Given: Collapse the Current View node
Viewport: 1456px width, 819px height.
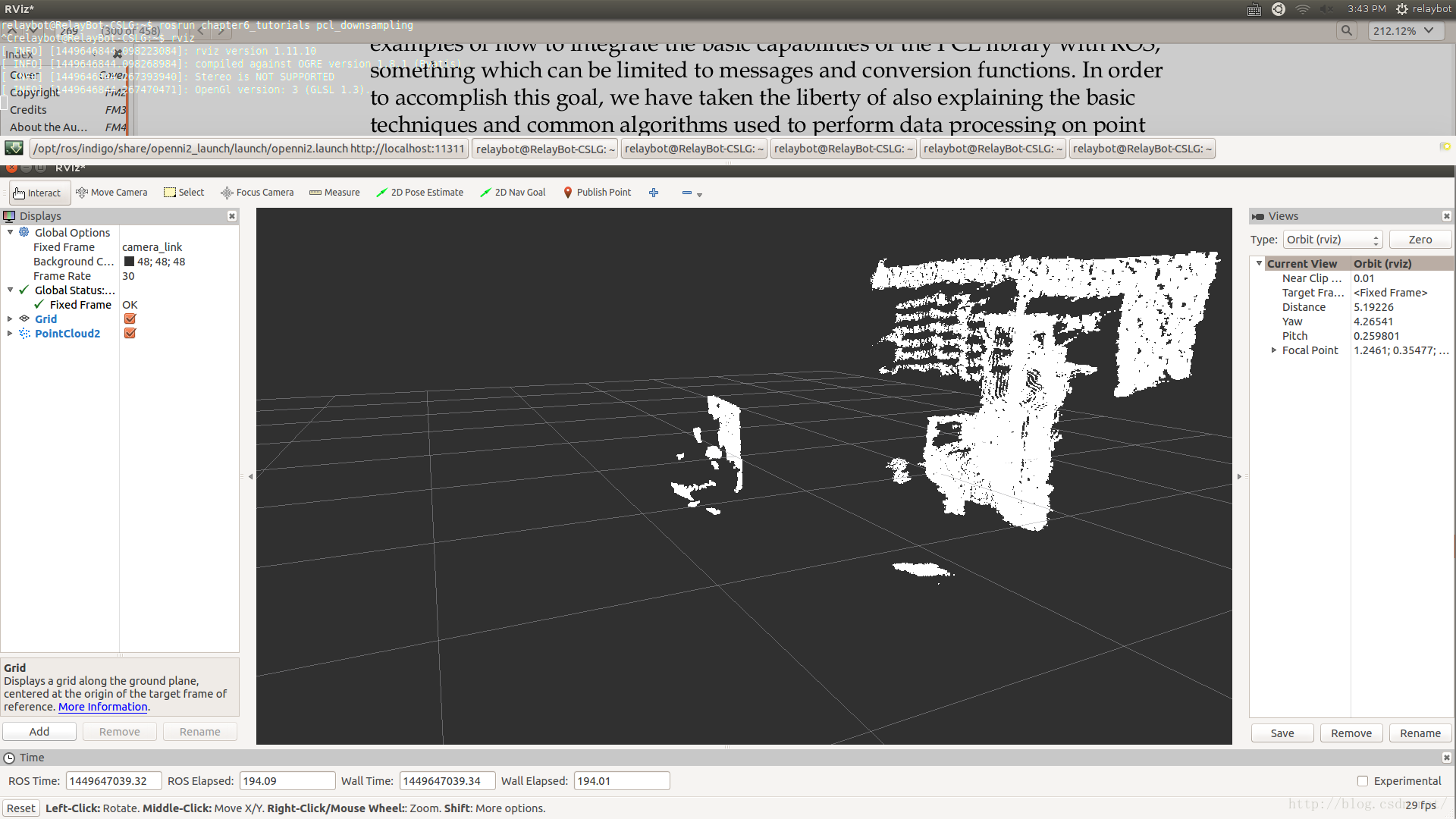Looking at the screenshot, I should tap(1260, 263).
